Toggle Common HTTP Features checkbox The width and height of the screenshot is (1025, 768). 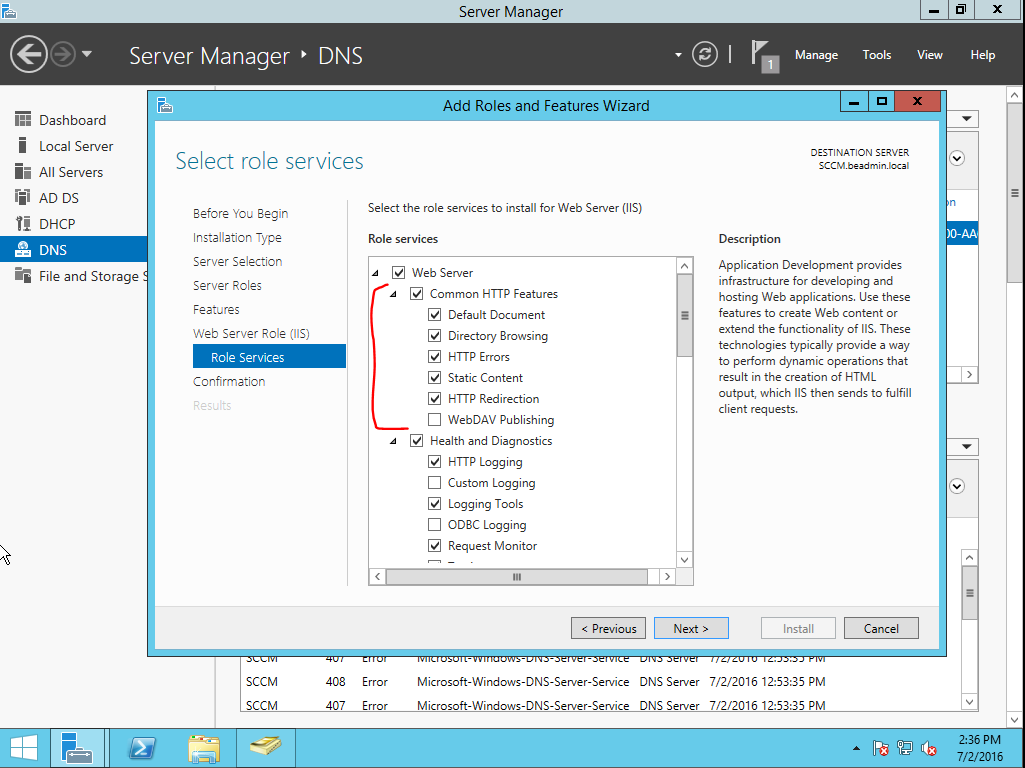(x=416, y=293)
